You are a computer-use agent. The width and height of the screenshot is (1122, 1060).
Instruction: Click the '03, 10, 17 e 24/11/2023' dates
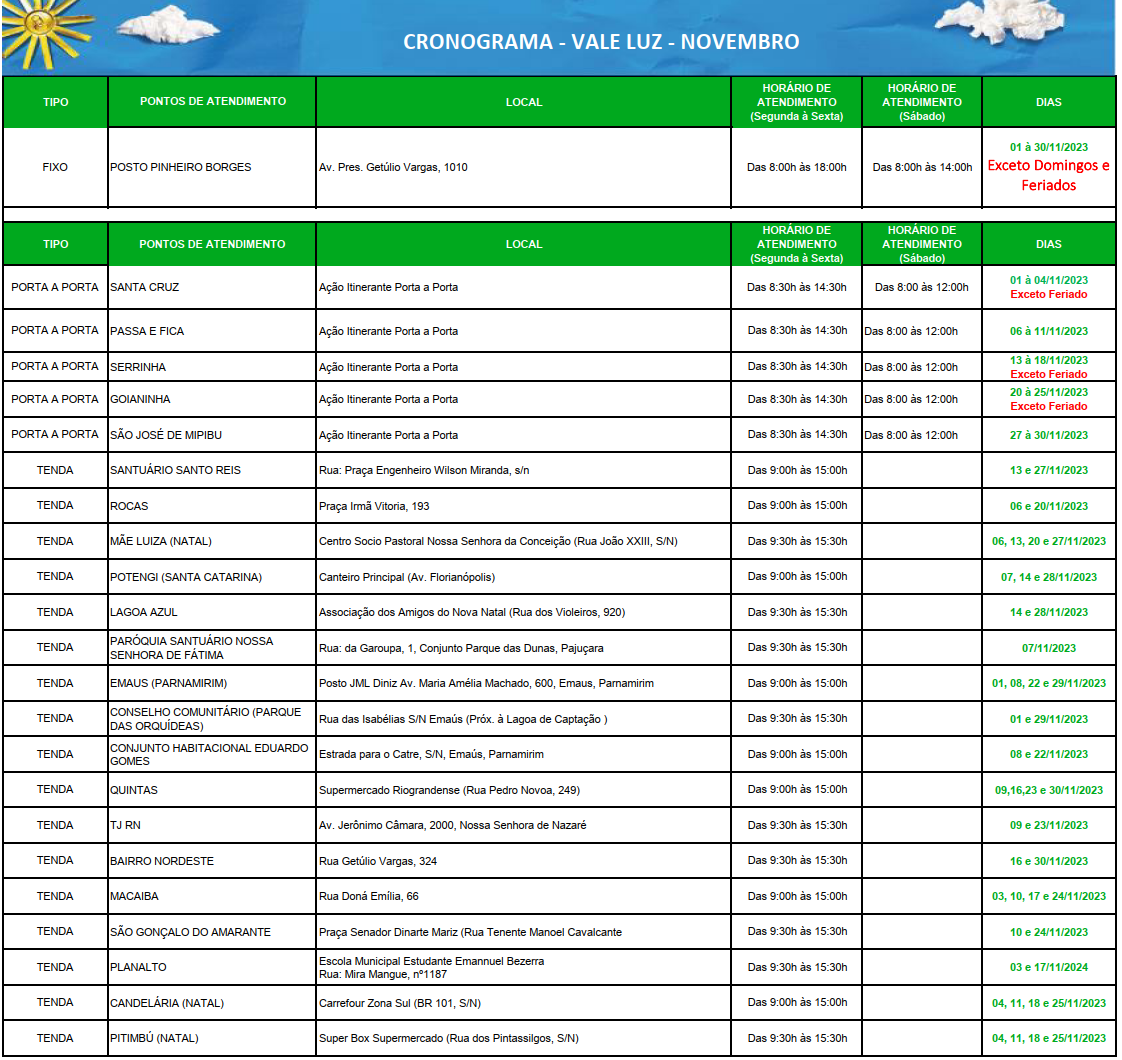click(1048, 895)
